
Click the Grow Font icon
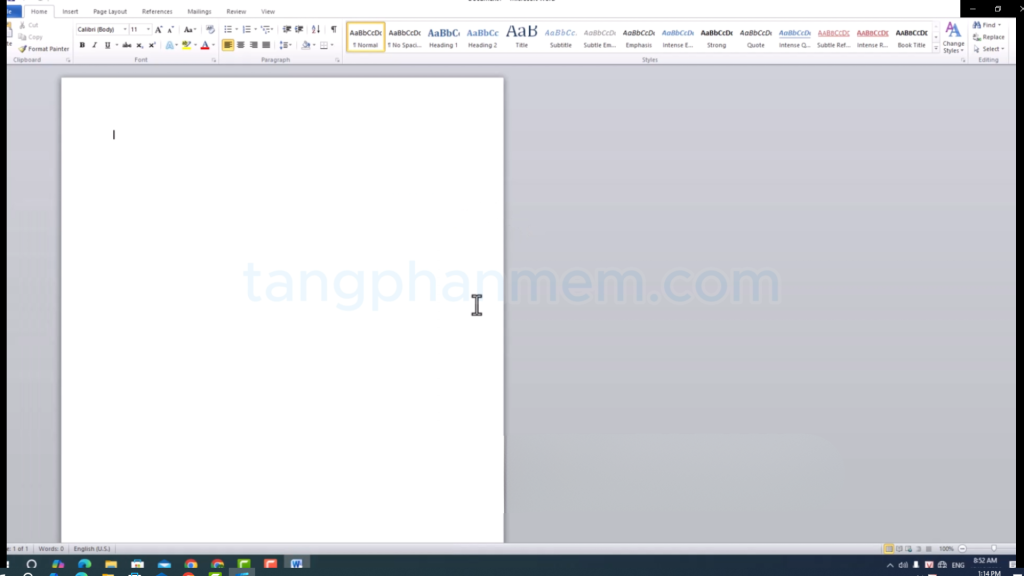158,29
